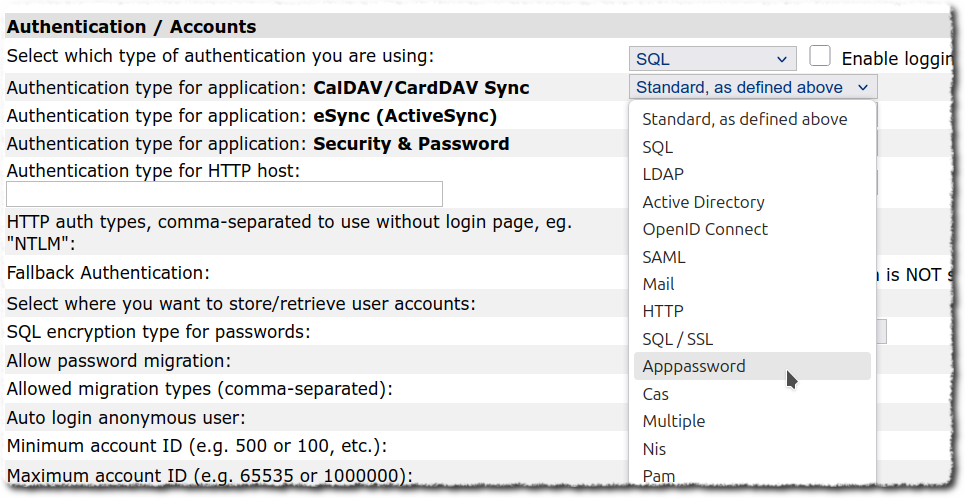Collapse the CalDAV/CardDAV Sync authentication dropdown

tap(752, 88)
